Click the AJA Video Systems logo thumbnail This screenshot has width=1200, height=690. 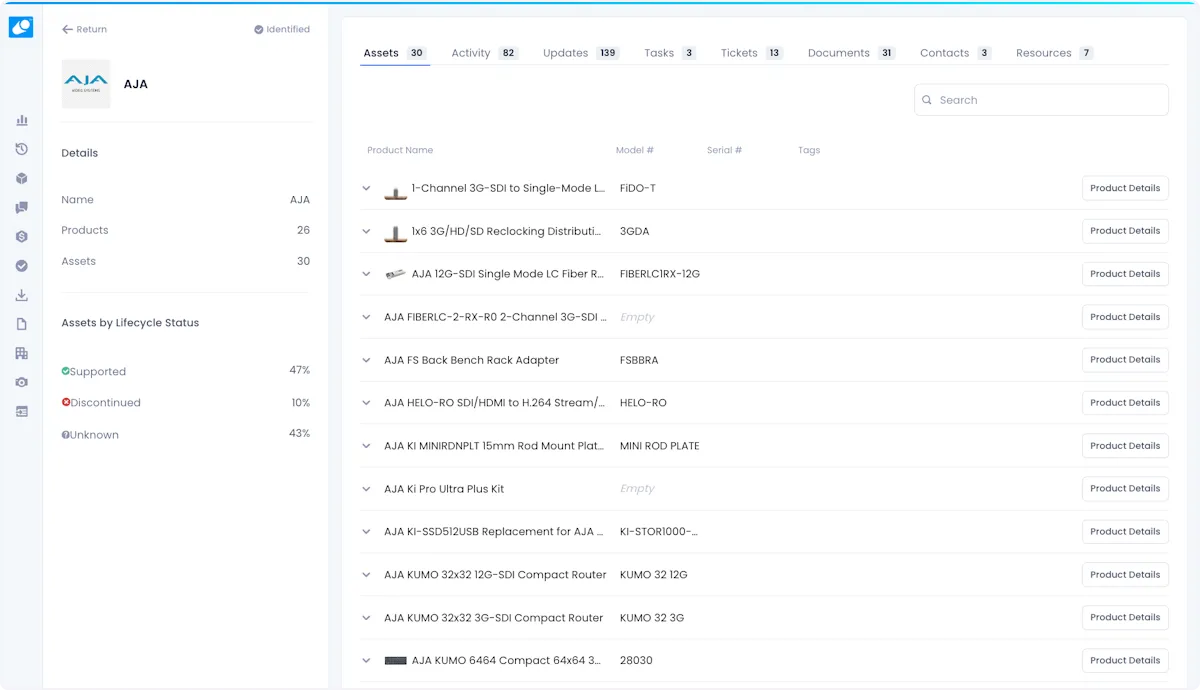[x=86, y=84]
